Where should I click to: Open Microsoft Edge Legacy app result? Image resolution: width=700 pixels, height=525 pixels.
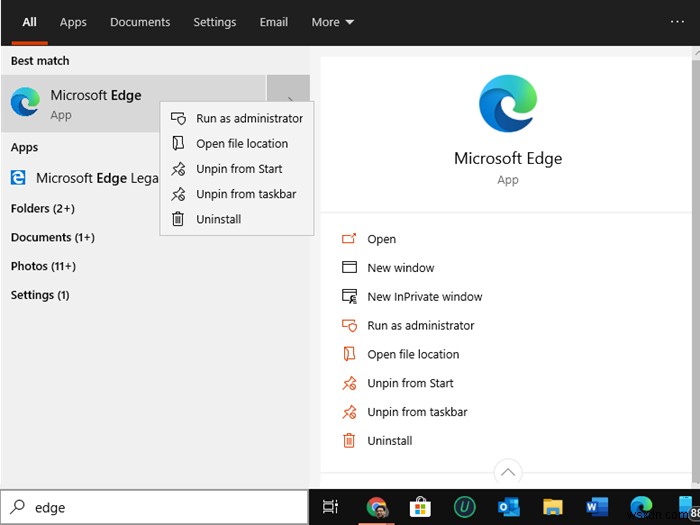pos(85,178)
